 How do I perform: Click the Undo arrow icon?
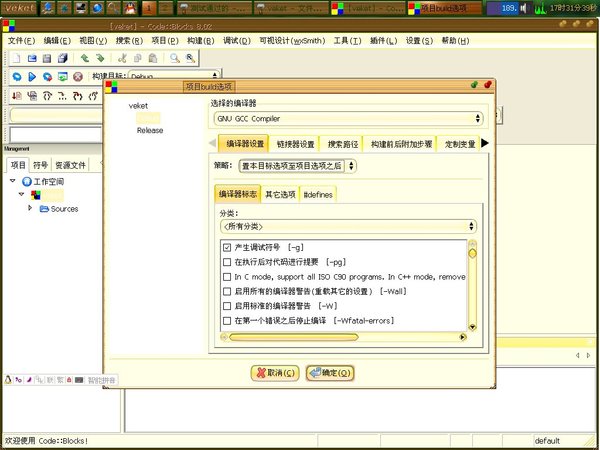[85, 59]
